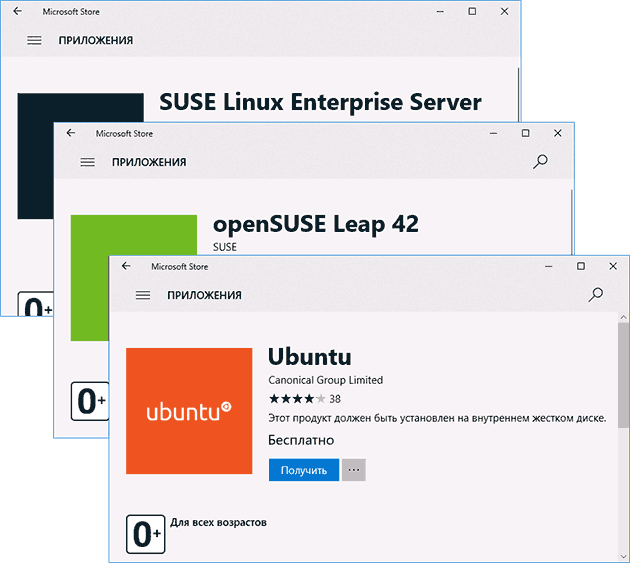This screenshot has height=563, width=630.
Task: Click ПРИЛОЖЕНИЯ heading in openSUSE Leap window
Action: tap(149, 162)
